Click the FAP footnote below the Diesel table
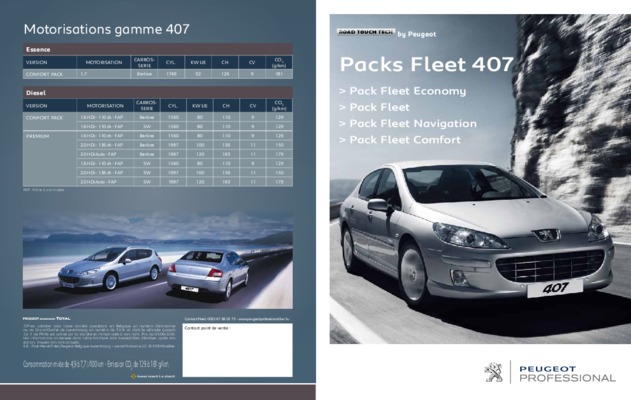The width and height of the screenshot is (631, 400). 43,190
